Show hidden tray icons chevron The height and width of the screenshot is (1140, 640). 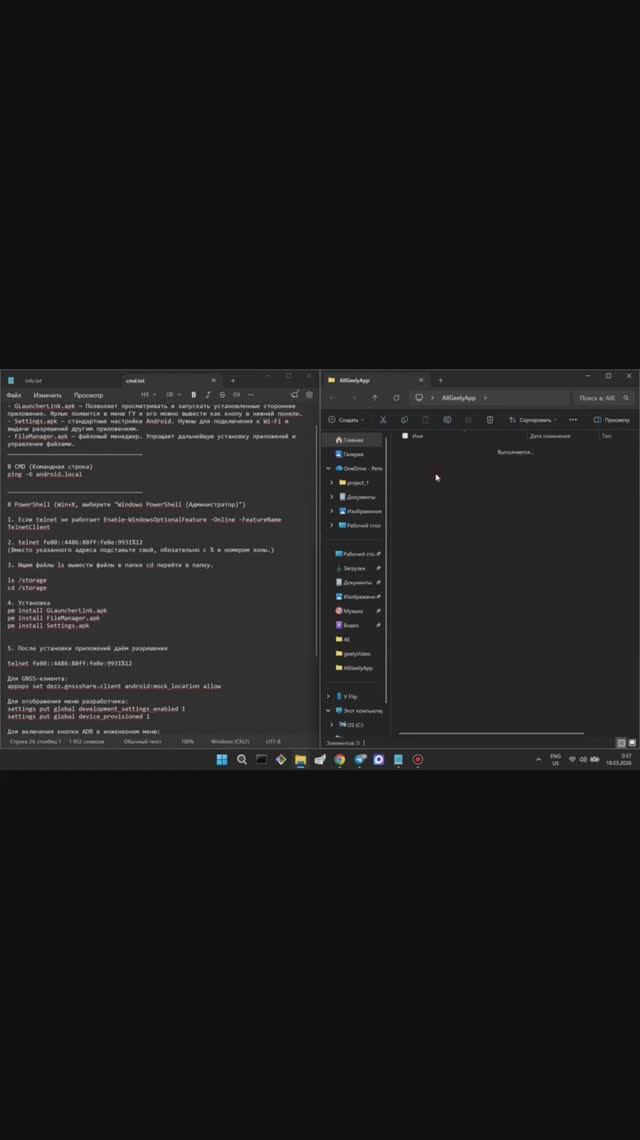538,760
